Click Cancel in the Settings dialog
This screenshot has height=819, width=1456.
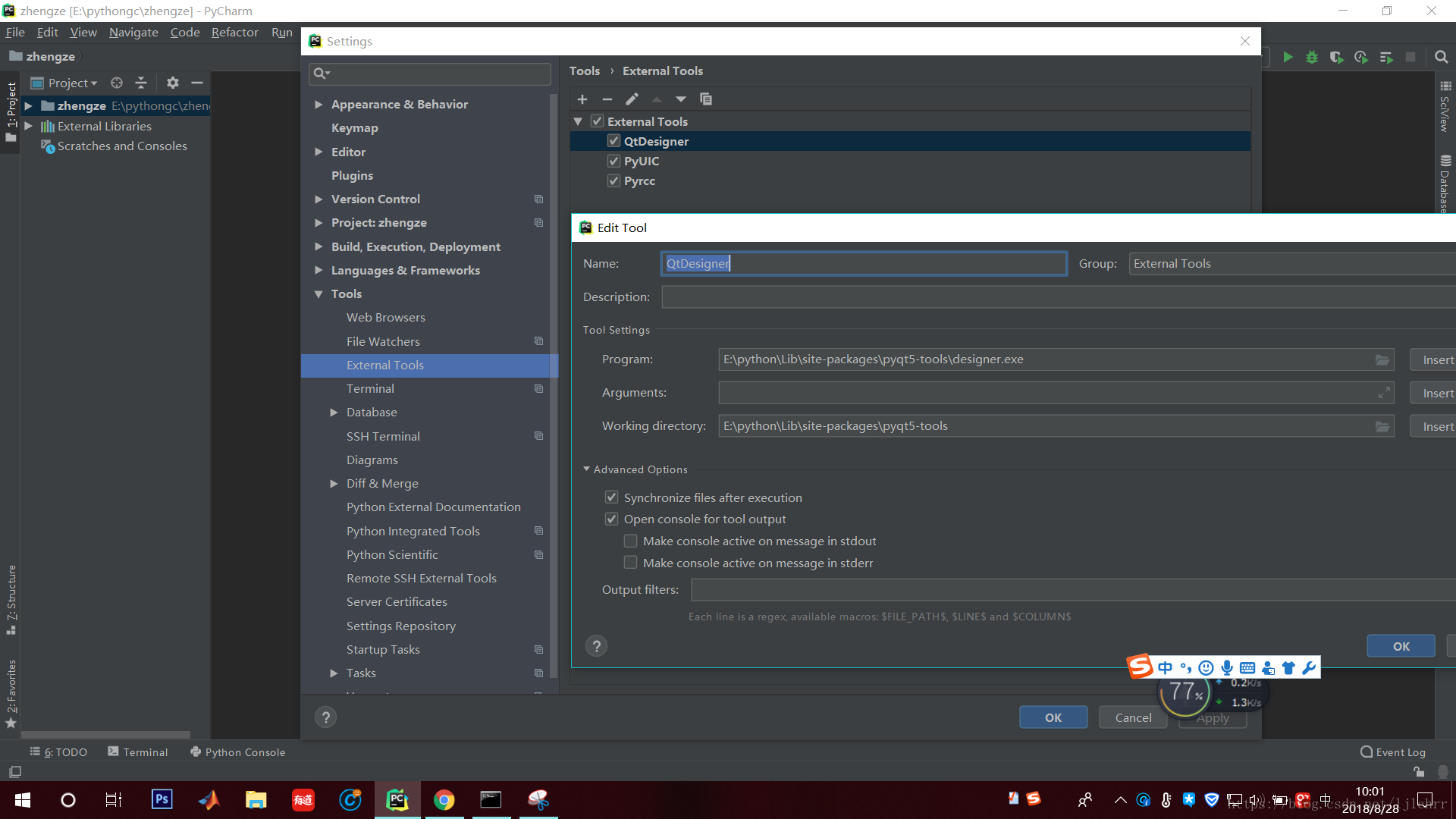1133,717
